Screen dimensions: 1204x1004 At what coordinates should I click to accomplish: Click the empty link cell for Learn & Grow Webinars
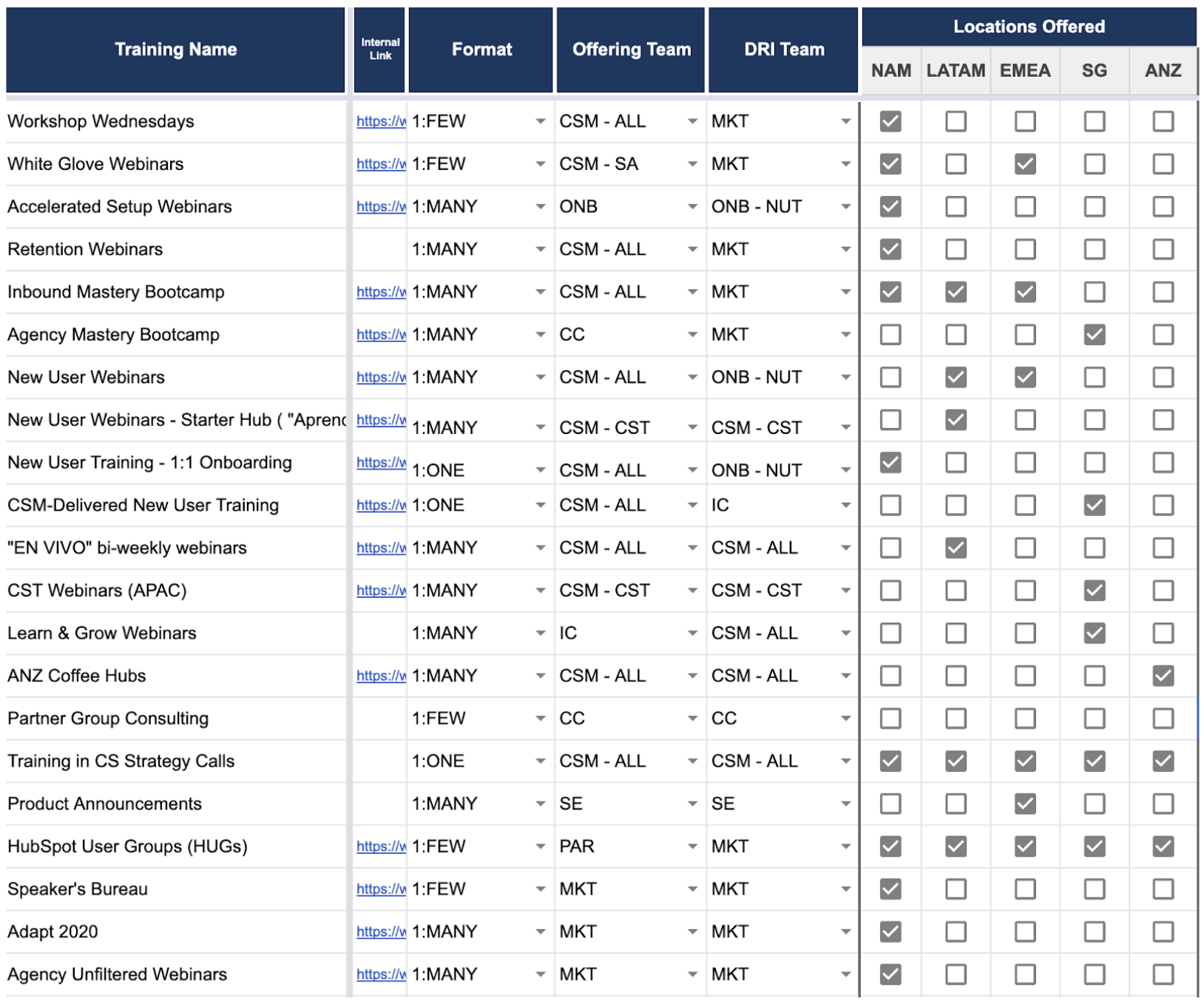click(379, 634)
